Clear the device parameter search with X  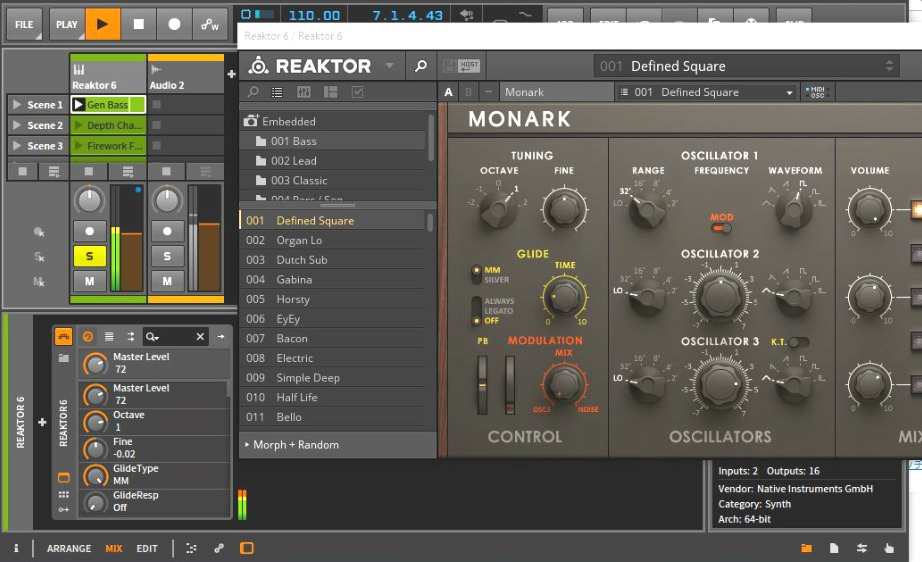tap(200, 336)
